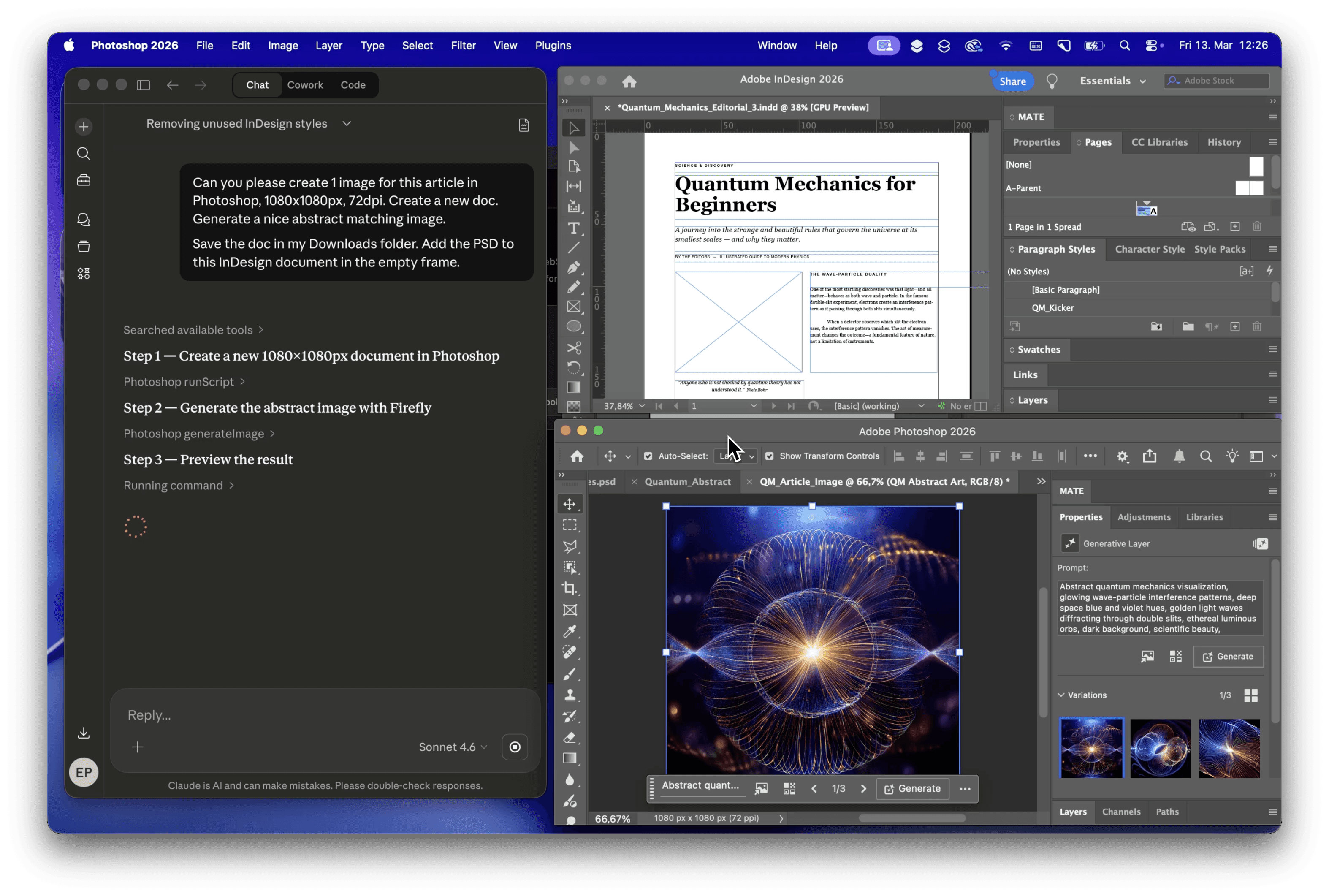Image resolution: width=1329 pixels, height=896 pixels.
Task: Switch to the Code tab in Claude
Action: point(353,84)
